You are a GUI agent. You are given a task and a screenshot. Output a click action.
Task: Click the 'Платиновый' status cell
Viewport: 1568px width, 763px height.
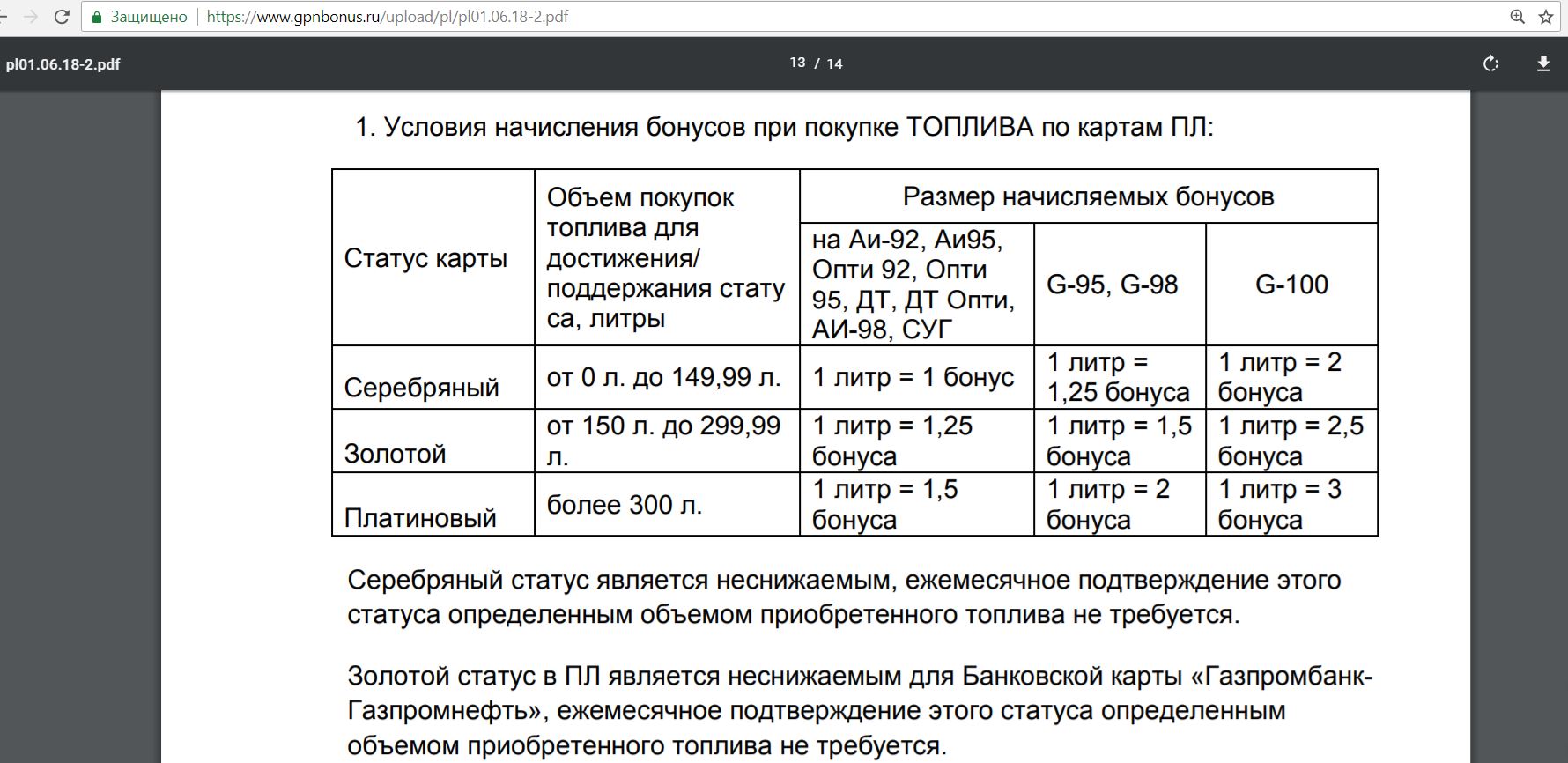[433, 504]
